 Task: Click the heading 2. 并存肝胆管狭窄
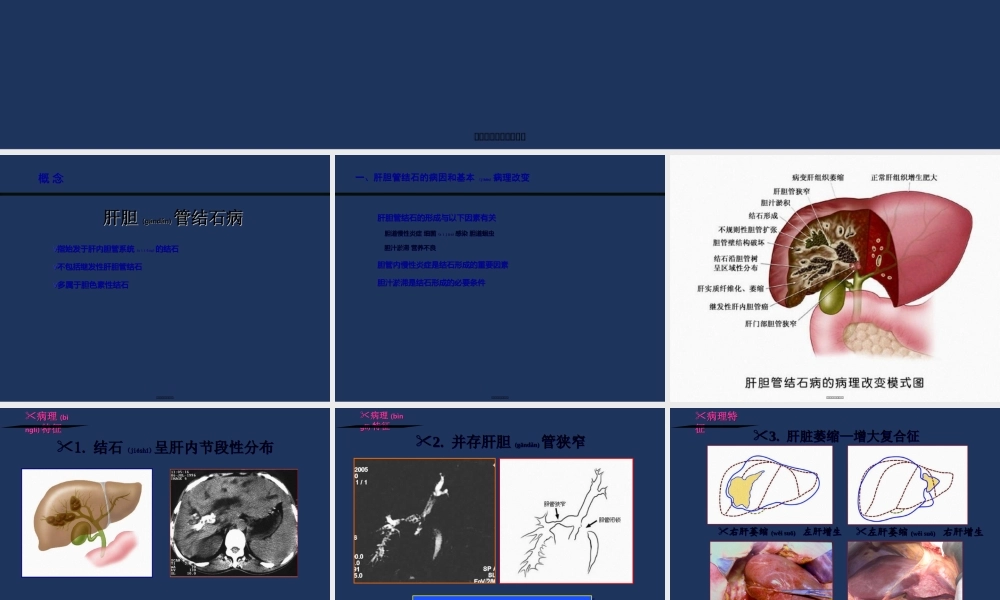500,441
